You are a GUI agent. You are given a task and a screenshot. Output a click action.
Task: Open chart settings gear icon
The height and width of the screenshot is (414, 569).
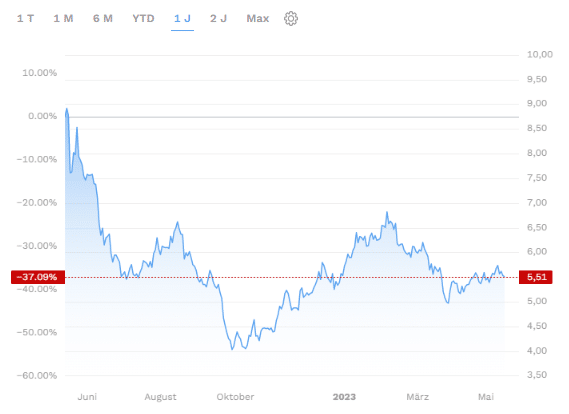click(x=291, y=19)
